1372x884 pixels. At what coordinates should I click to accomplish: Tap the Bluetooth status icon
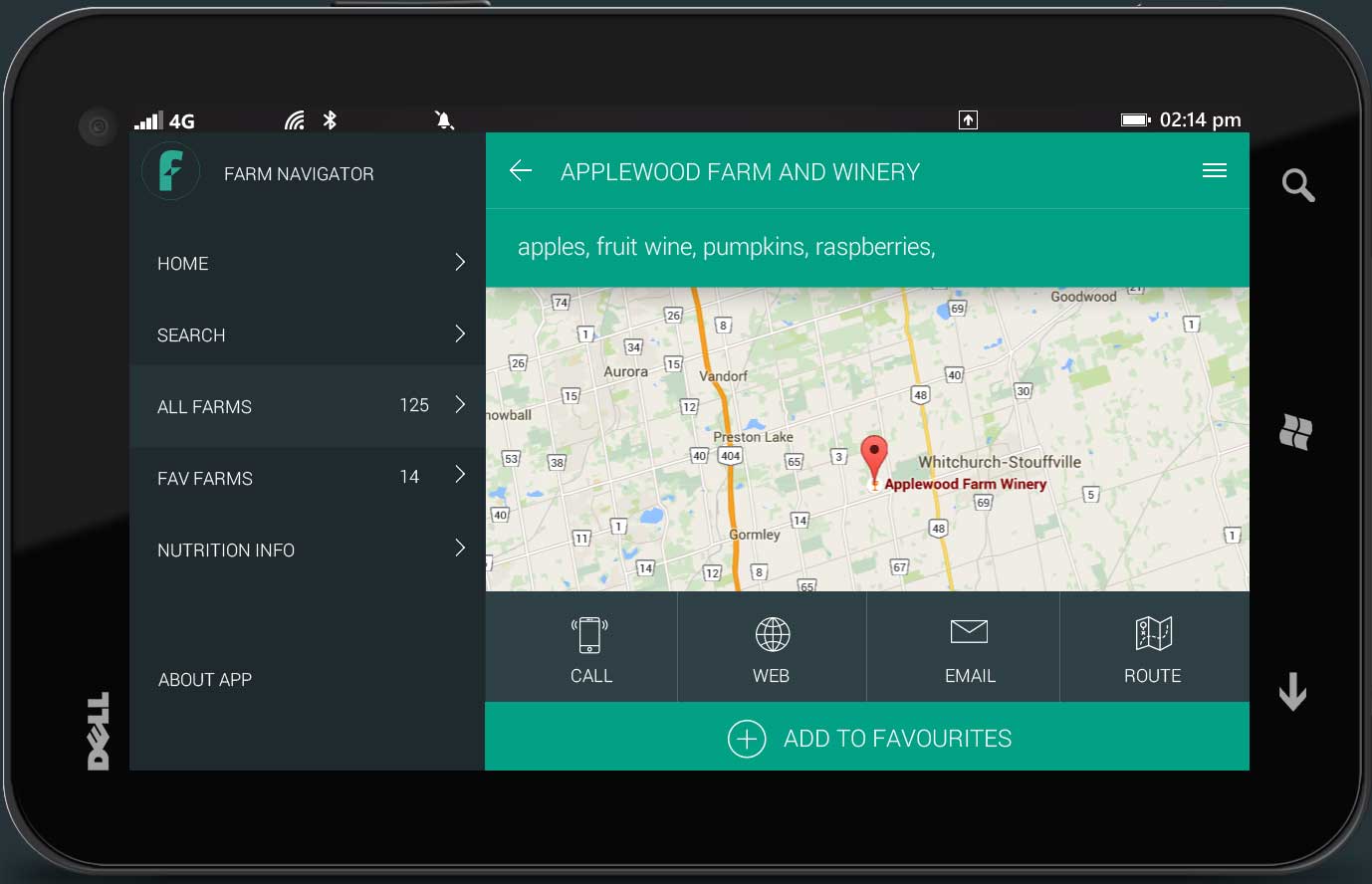pos(330,120)
